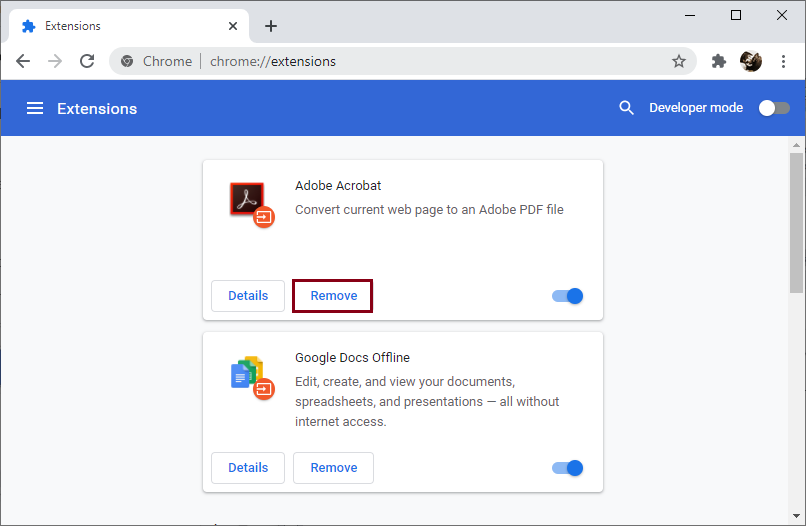
Task: Click the search extensions magnifier icon
Action: tap(626, 108)
